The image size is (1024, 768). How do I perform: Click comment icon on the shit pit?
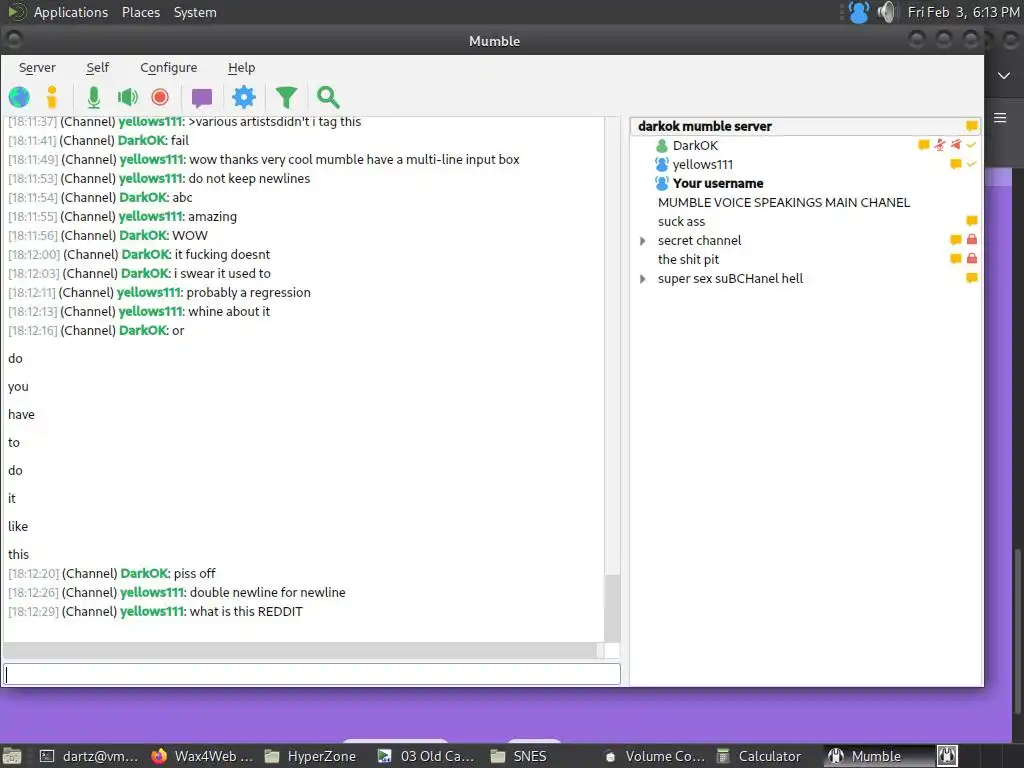[x=955, y=259]
